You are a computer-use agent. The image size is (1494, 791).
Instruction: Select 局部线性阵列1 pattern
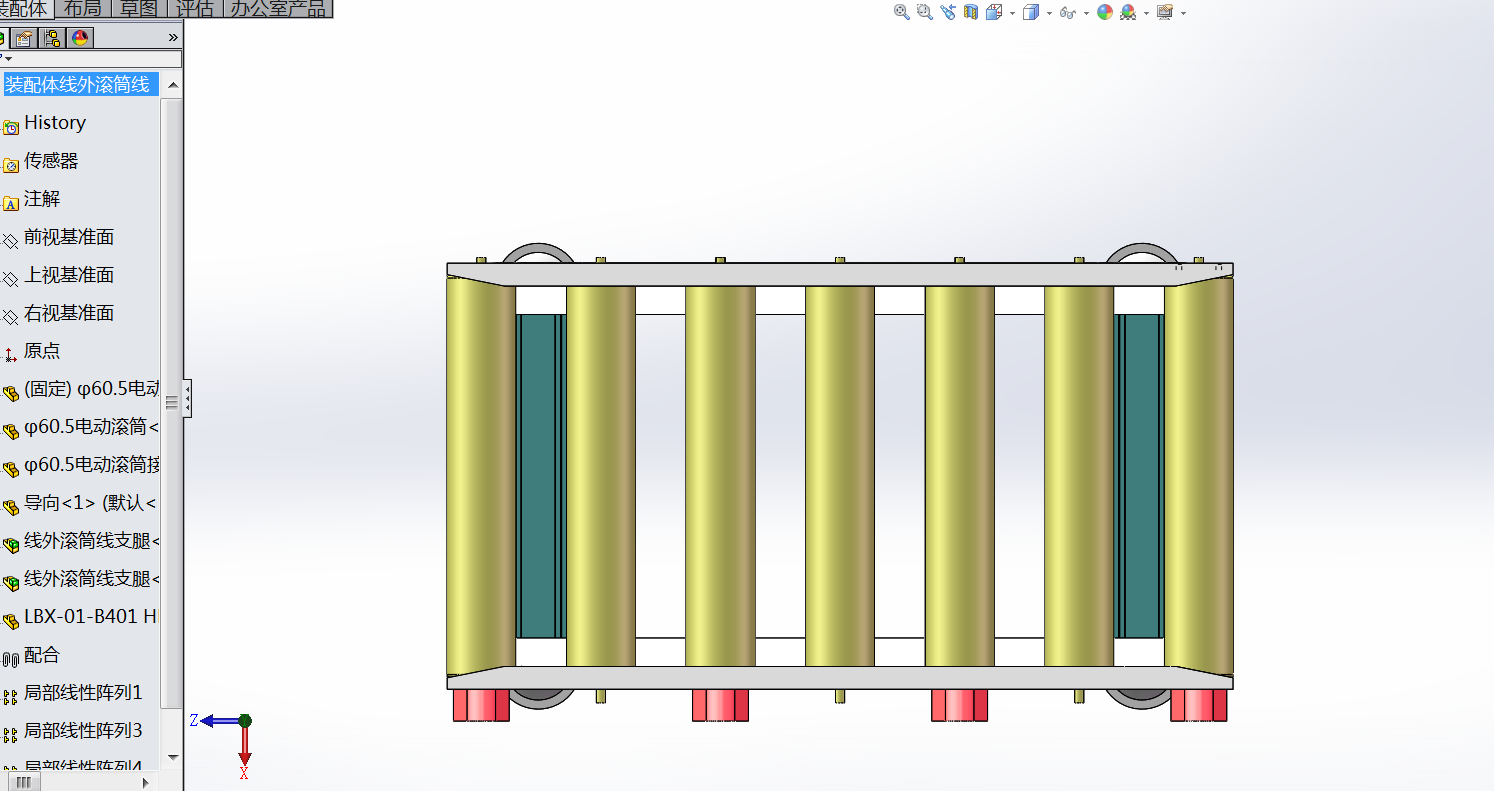click(x=83, y=693)
